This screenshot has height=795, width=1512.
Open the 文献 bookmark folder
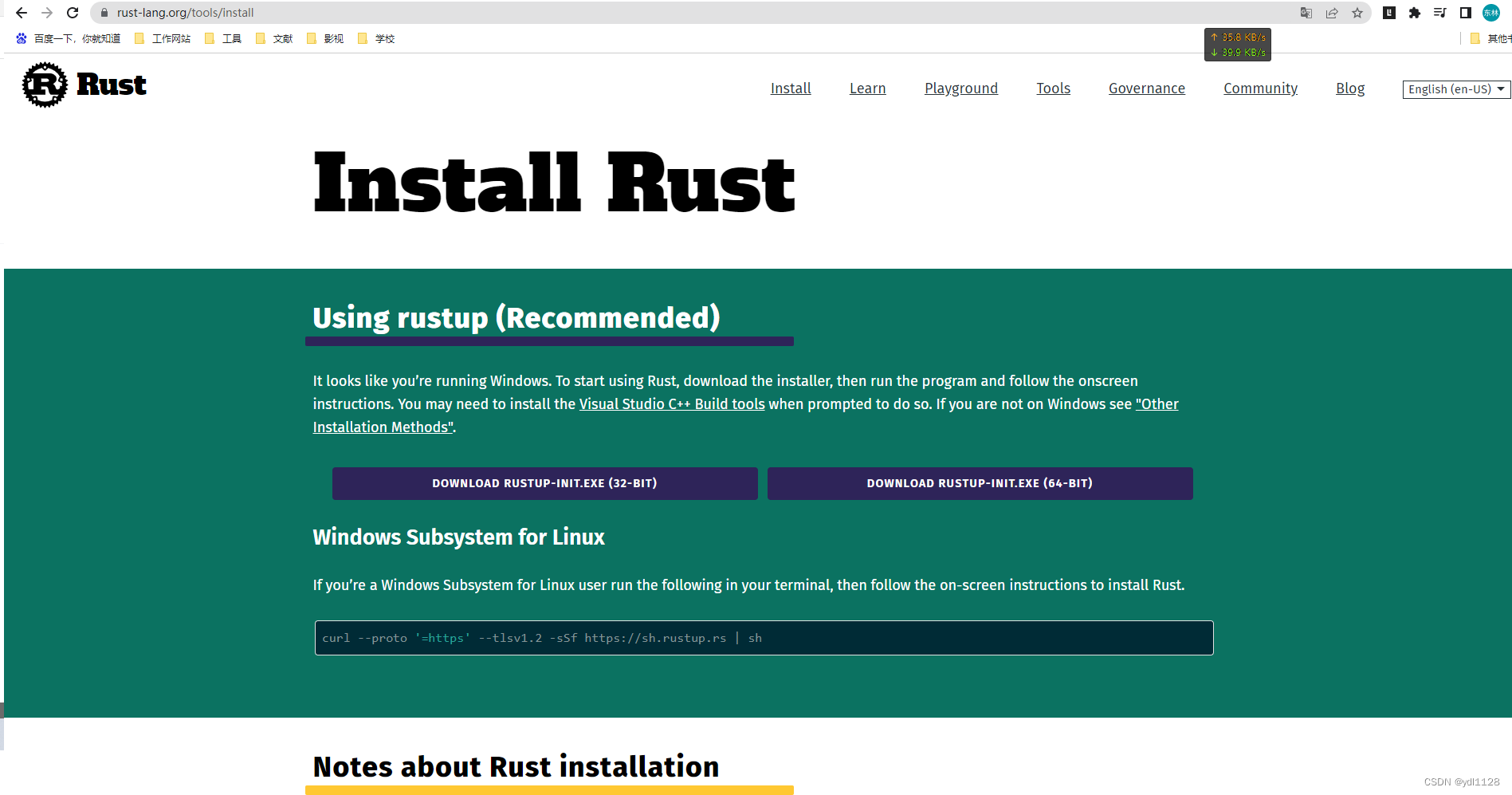pos(274,38)
